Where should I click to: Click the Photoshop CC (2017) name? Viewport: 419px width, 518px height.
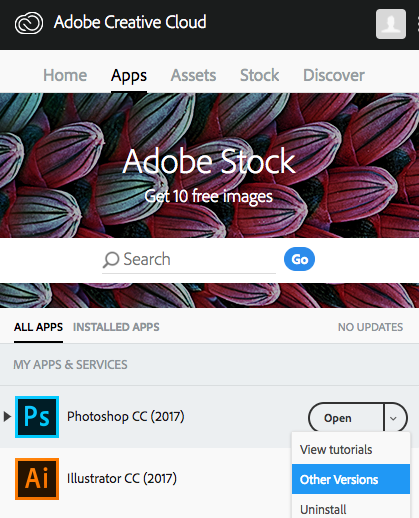pyautogui.click(x=126, y=416)
